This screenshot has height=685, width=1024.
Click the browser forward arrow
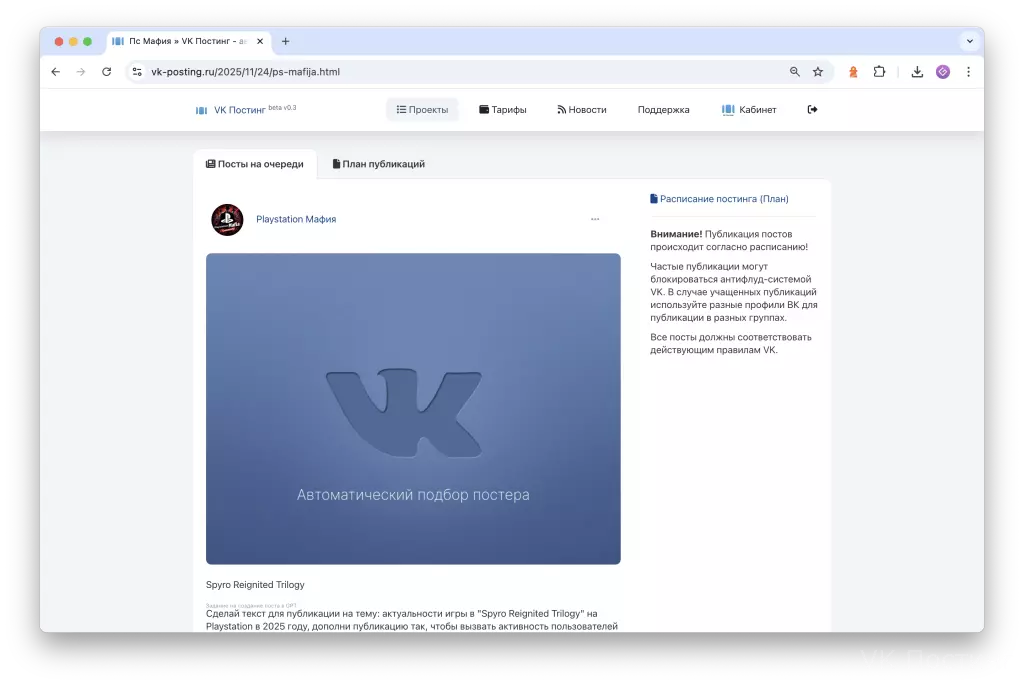click(81, 72)
